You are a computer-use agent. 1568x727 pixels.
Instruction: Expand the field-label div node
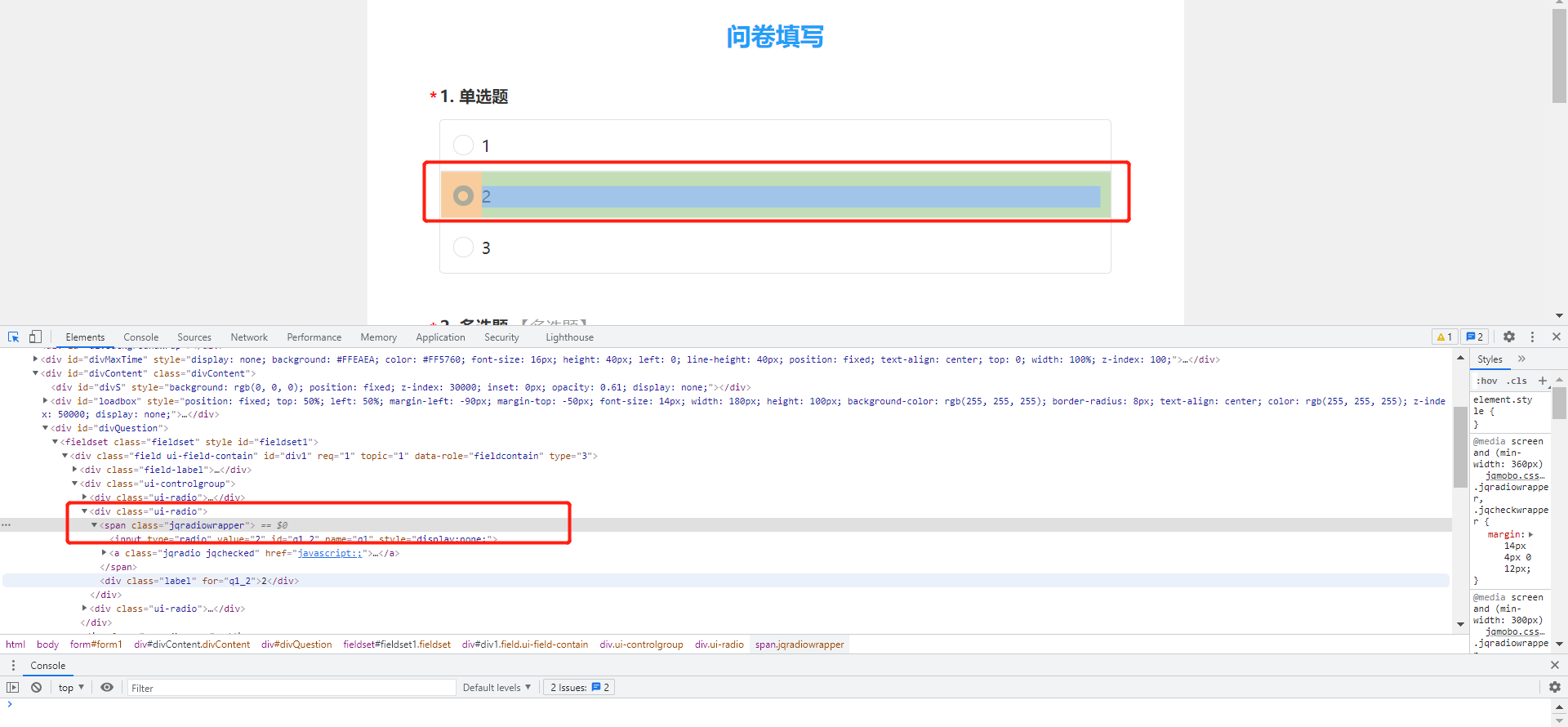(x=74, y=469)
